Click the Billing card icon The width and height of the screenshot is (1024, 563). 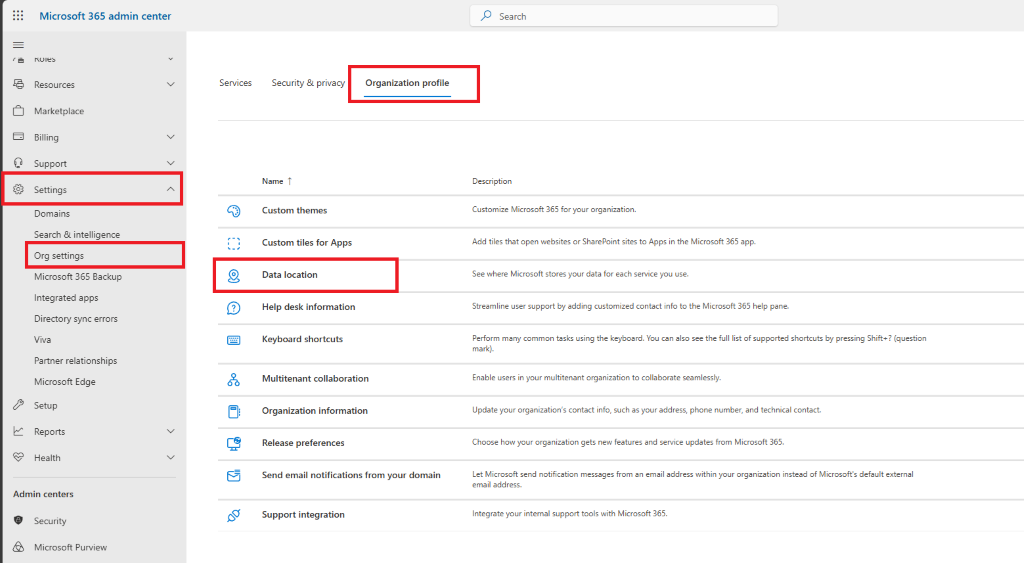click(18, 137)
